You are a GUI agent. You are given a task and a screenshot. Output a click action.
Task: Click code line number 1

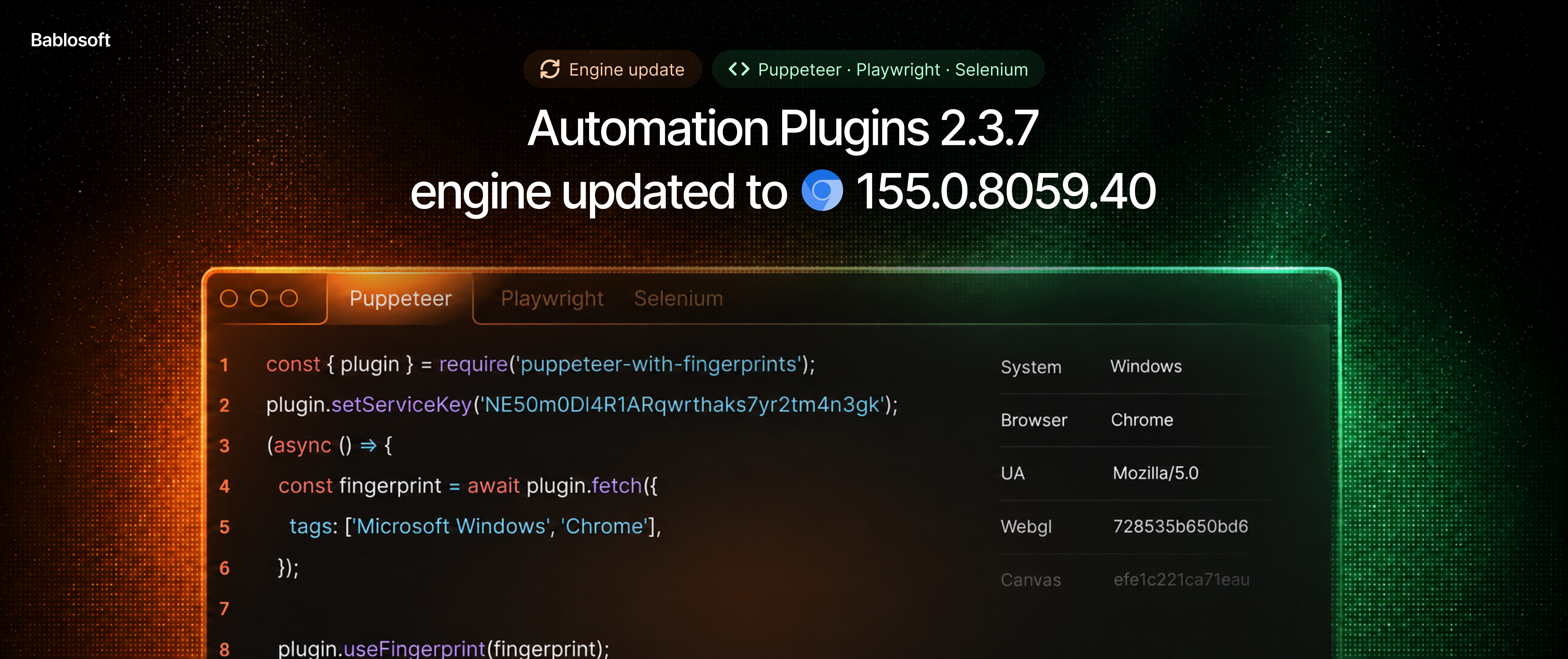(224, 365)
